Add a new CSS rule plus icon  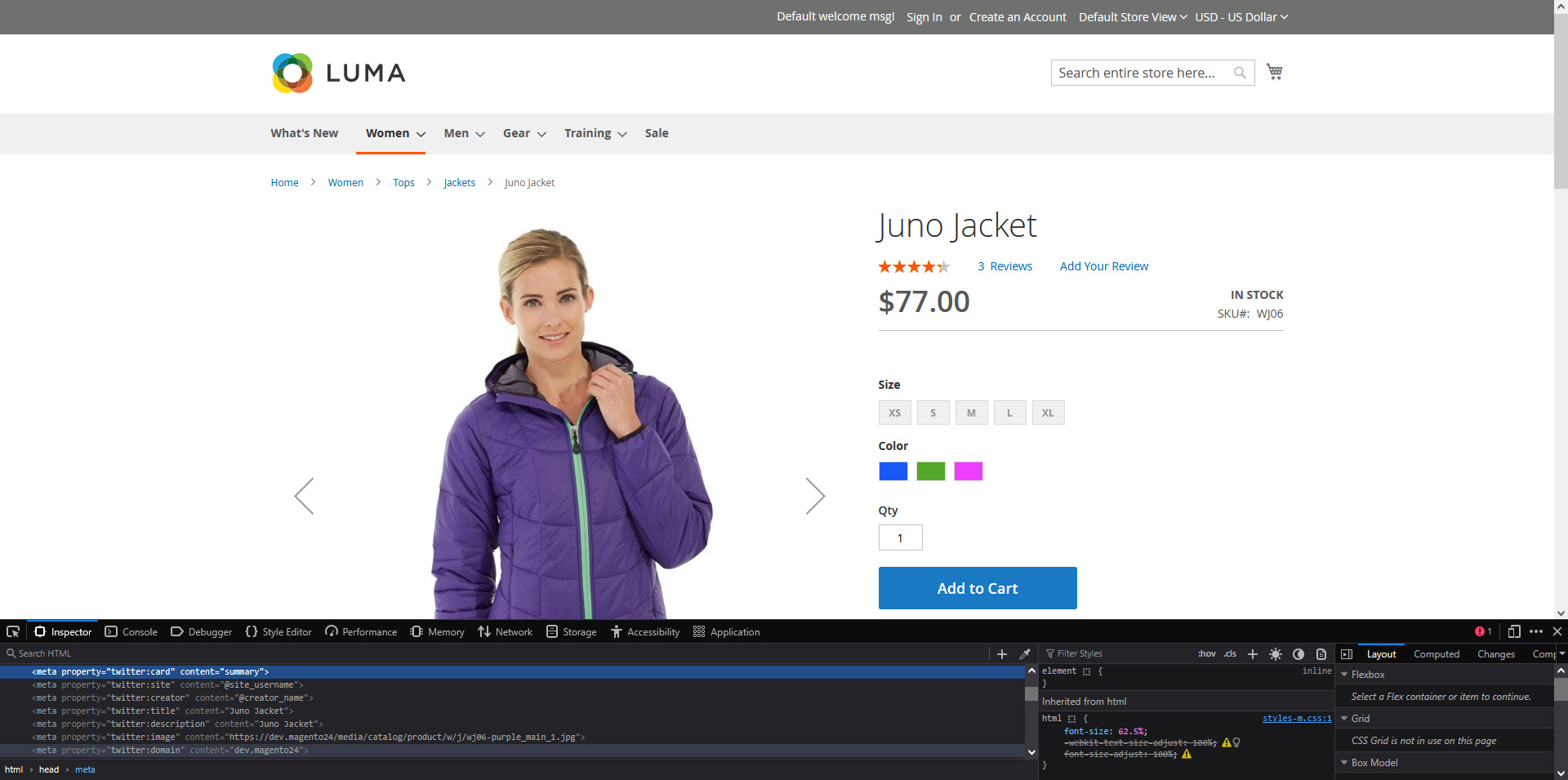coord(1252,653)
